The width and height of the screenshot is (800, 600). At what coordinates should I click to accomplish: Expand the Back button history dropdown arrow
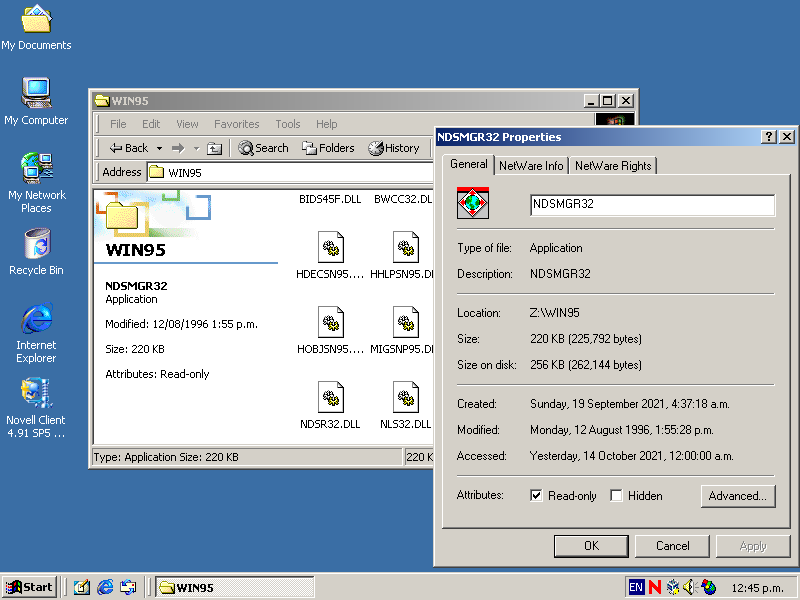159,148
